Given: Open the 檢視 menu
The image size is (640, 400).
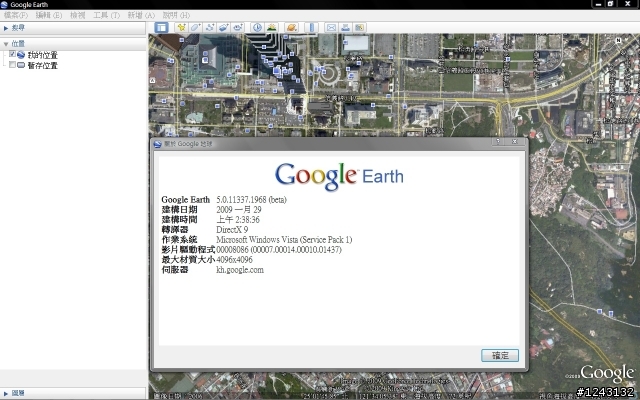Looking at the screenshot, I should tap(77, 15).
